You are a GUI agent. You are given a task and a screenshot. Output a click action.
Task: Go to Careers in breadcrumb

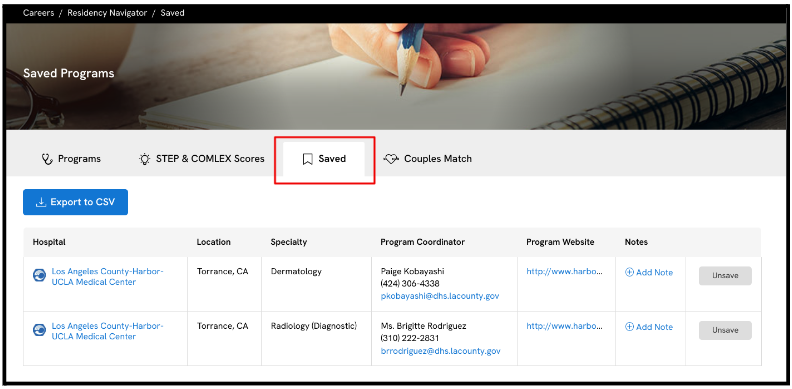38,13
